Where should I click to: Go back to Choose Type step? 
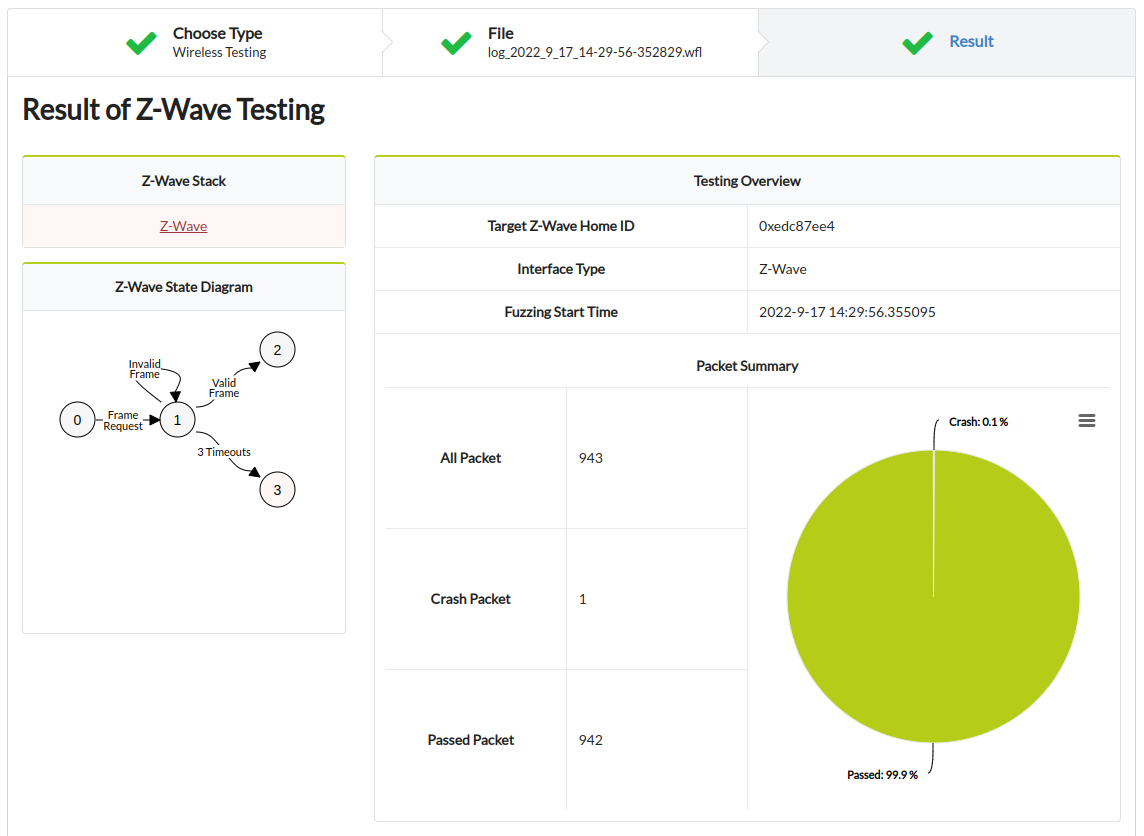218,42
